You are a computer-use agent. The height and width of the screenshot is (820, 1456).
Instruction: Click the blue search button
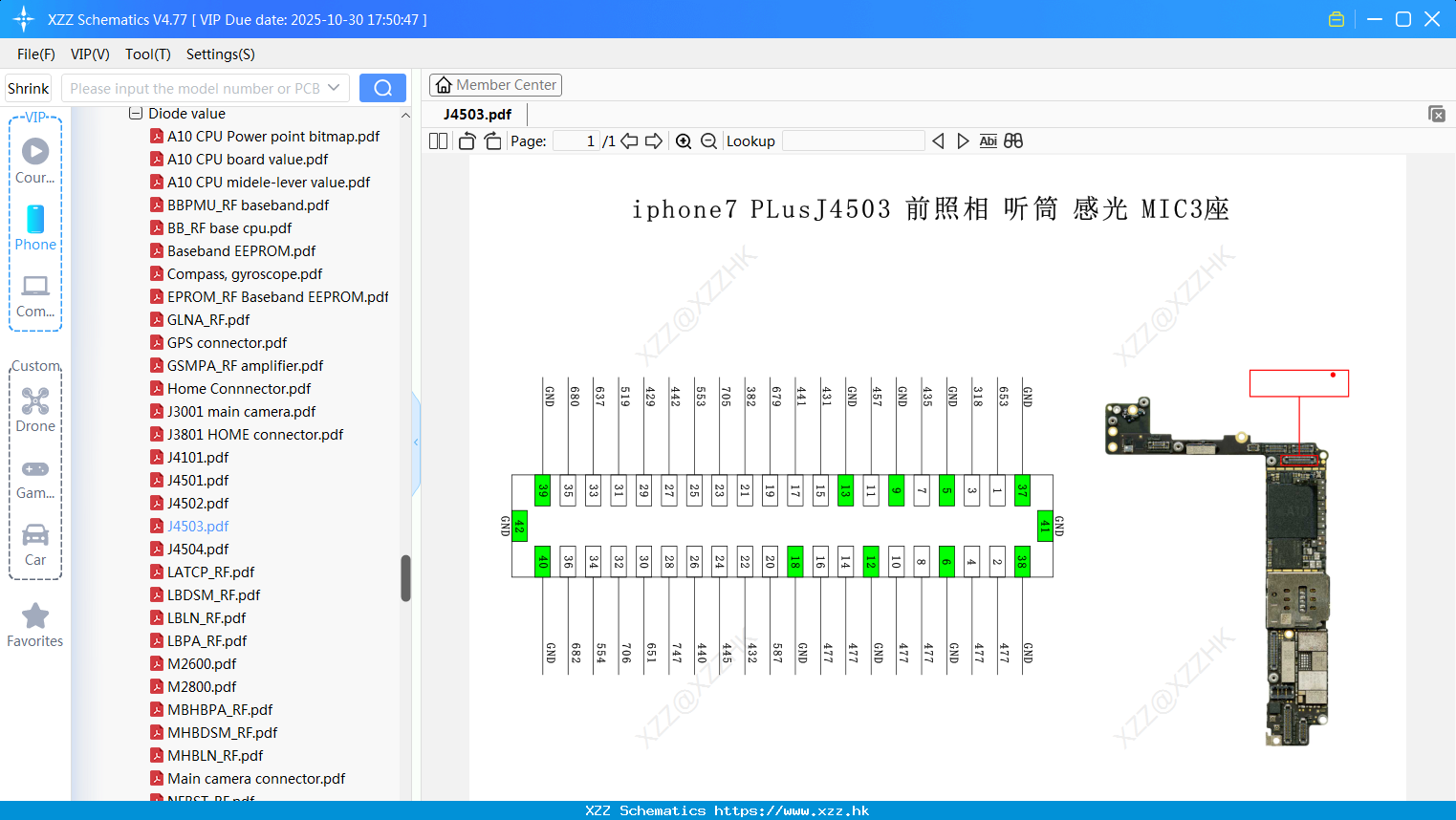pyautogui.click(x=382, y=88)
